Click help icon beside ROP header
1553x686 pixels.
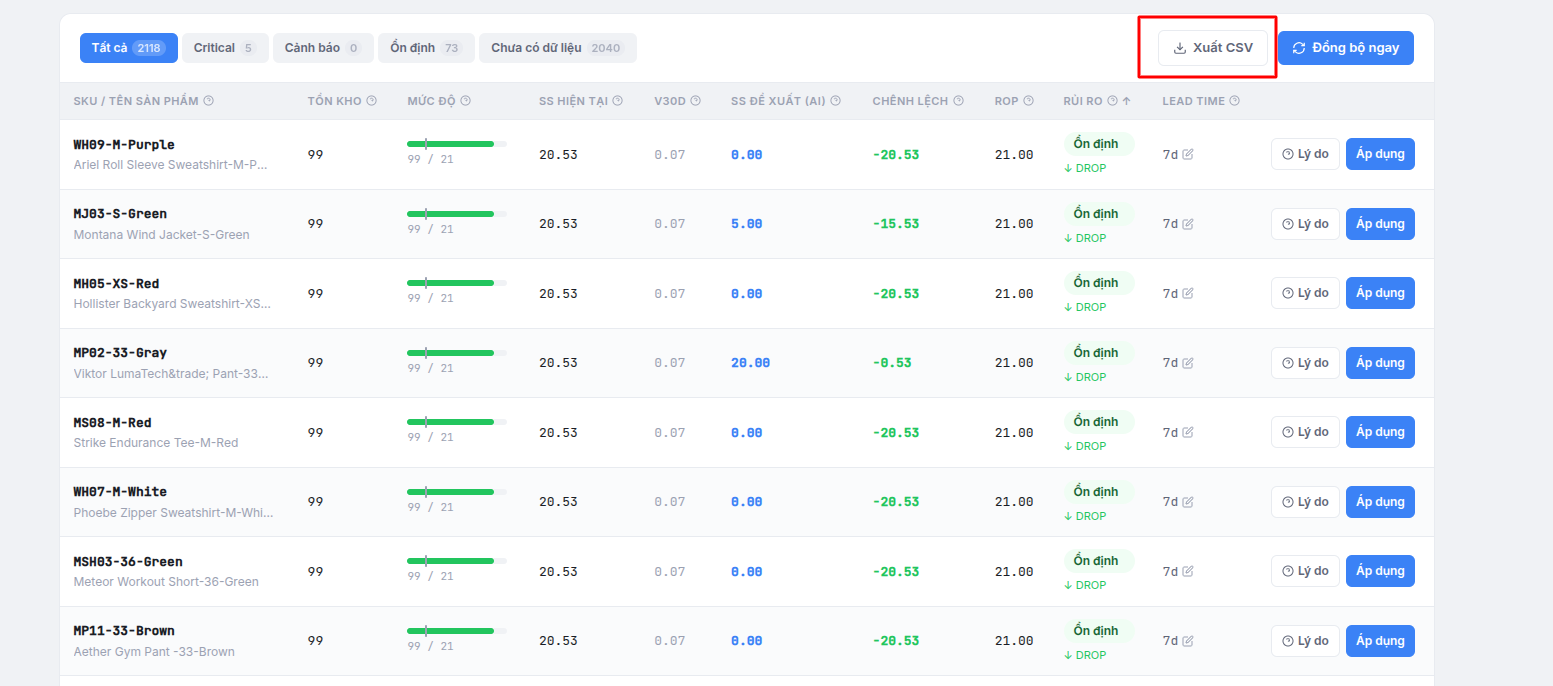(x=1029, y=101)
